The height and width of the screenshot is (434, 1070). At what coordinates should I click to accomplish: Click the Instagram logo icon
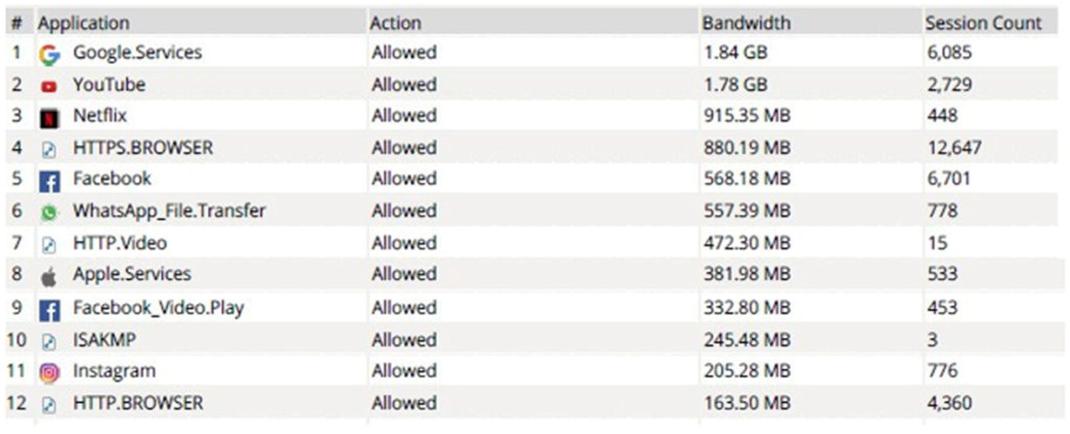pyautogui.click(x=49, y=372)
